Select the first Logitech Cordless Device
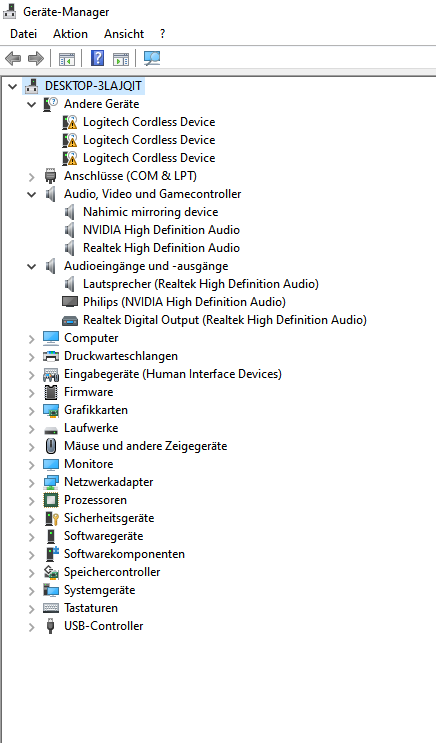 click(x=149, y=122)
